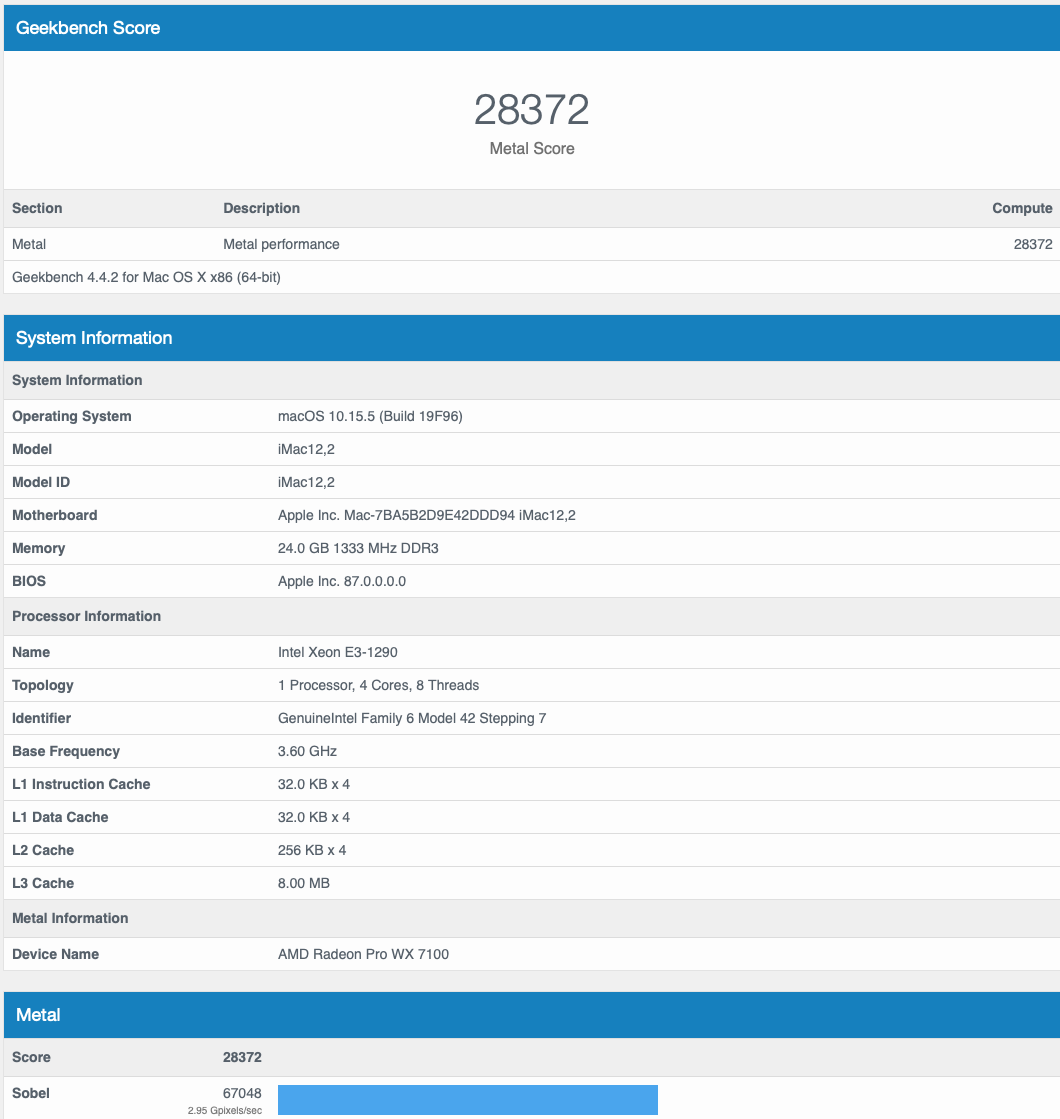Click the blue 'Metal' section header at the bottom
Image resolution: width=1060 pixels, height=1119 pixels.
click(532, 1015)
